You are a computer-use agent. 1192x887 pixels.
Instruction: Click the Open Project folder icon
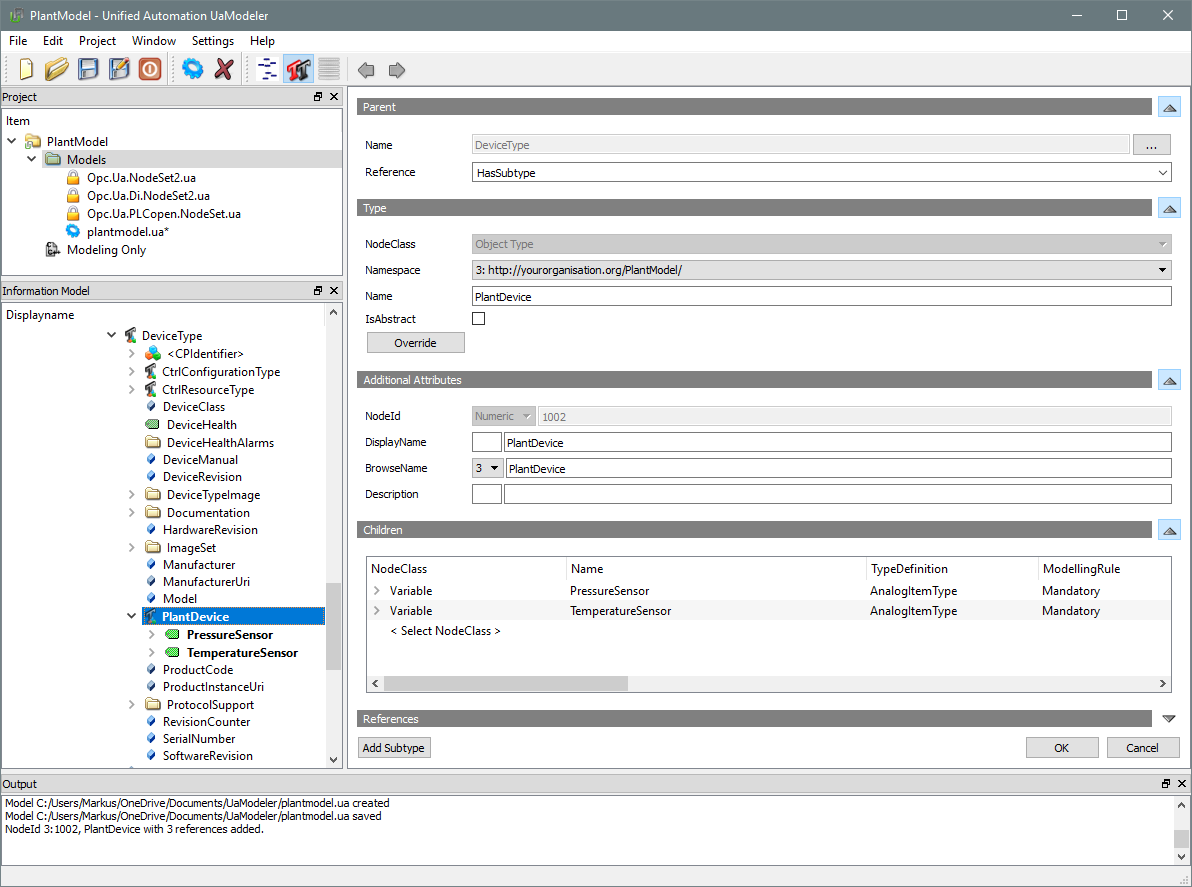point(57,69)
